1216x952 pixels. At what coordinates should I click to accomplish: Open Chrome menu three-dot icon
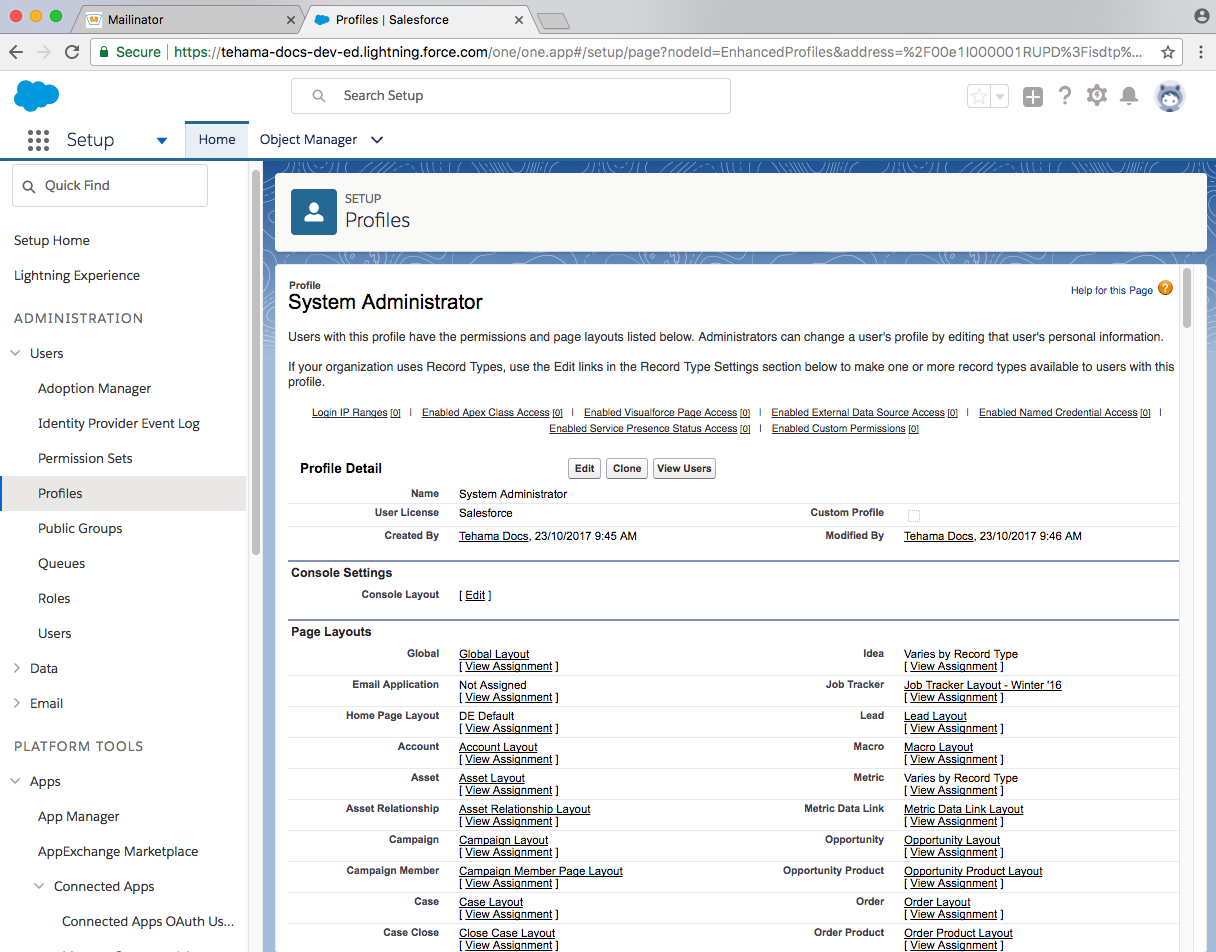pos(1199,52)
